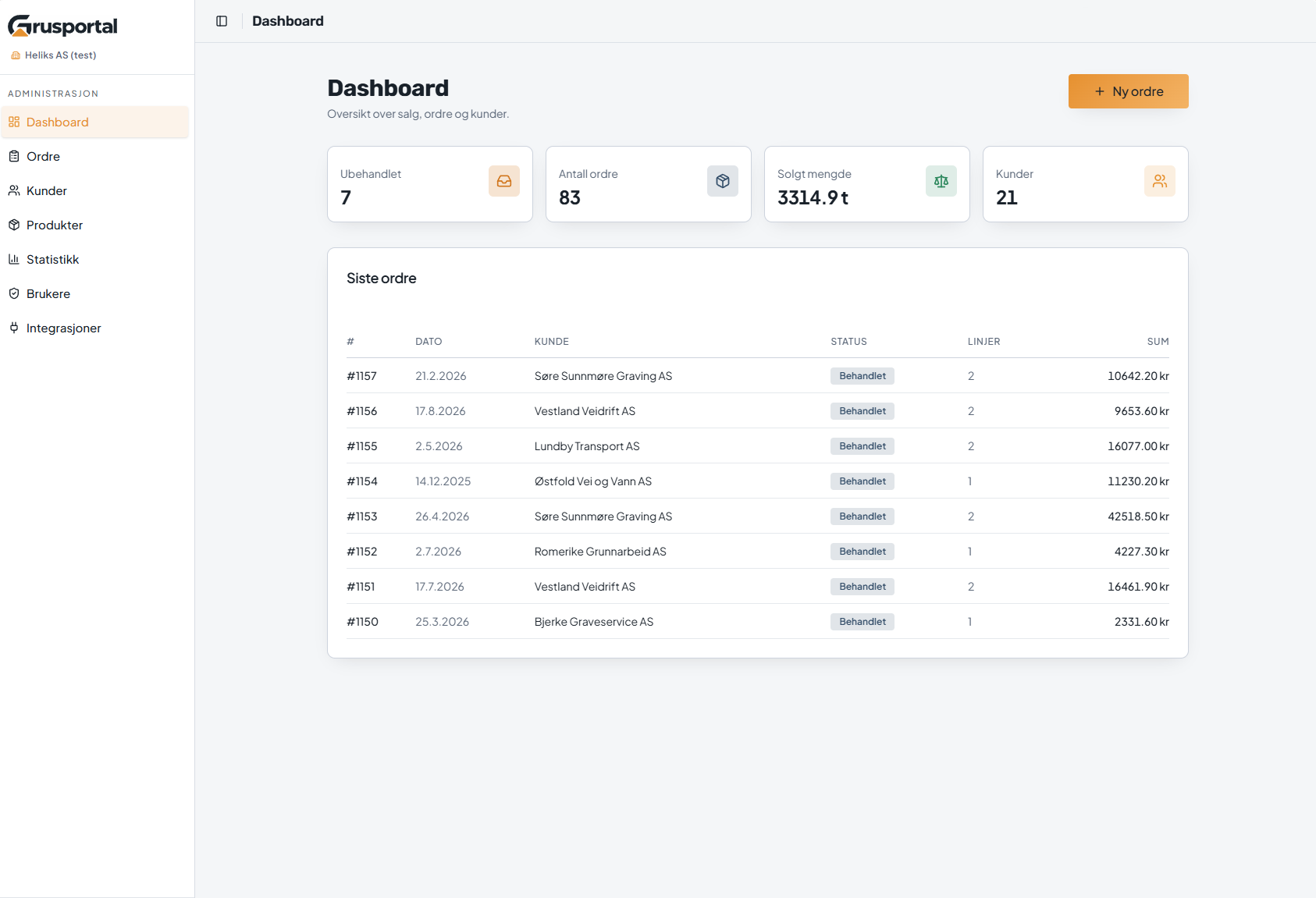
Task: Open Statistikk section
Action: coord(94,259)
